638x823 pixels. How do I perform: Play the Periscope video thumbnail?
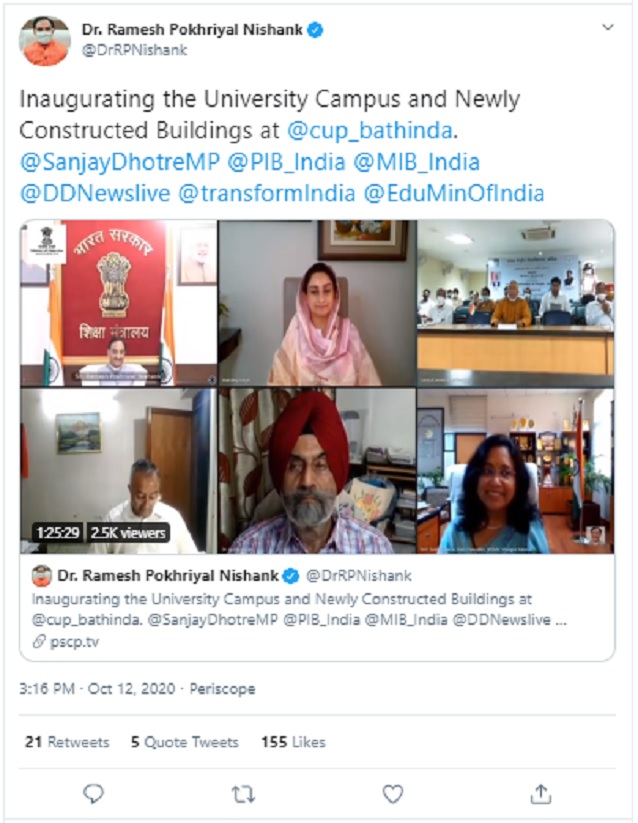tap(317, 387)
